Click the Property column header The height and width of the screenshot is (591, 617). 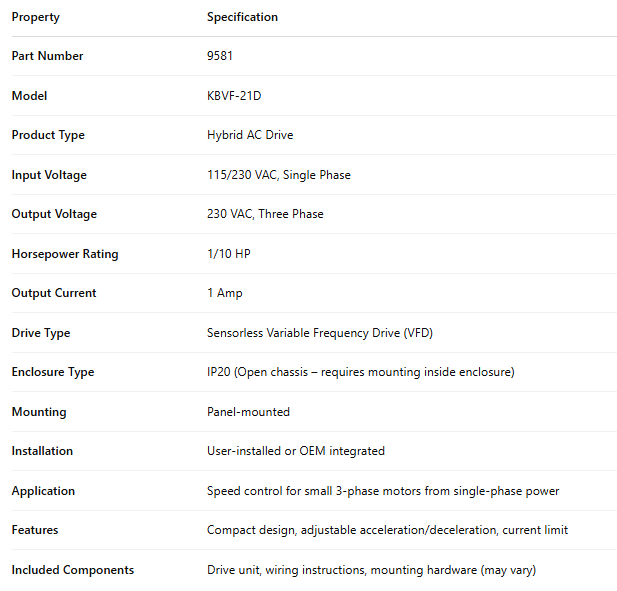35,17
